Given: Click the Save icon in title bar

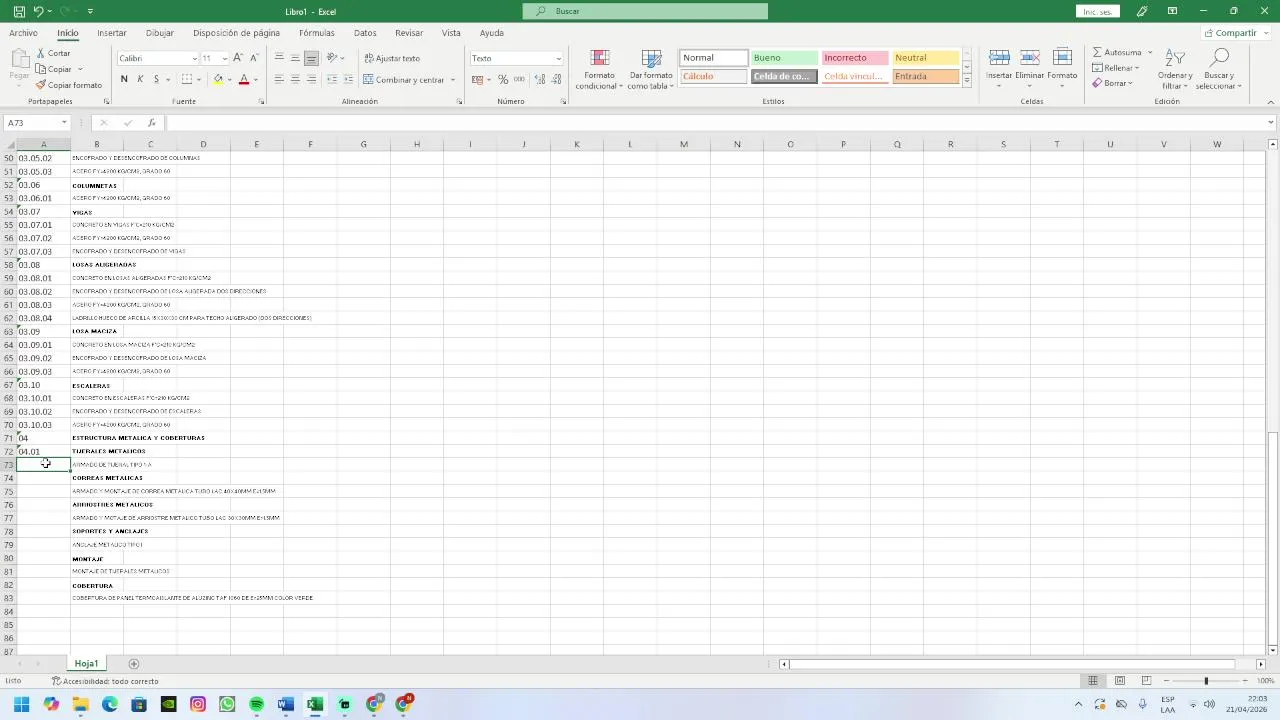Looking at the screenshot, I should (x=19, y=11).
